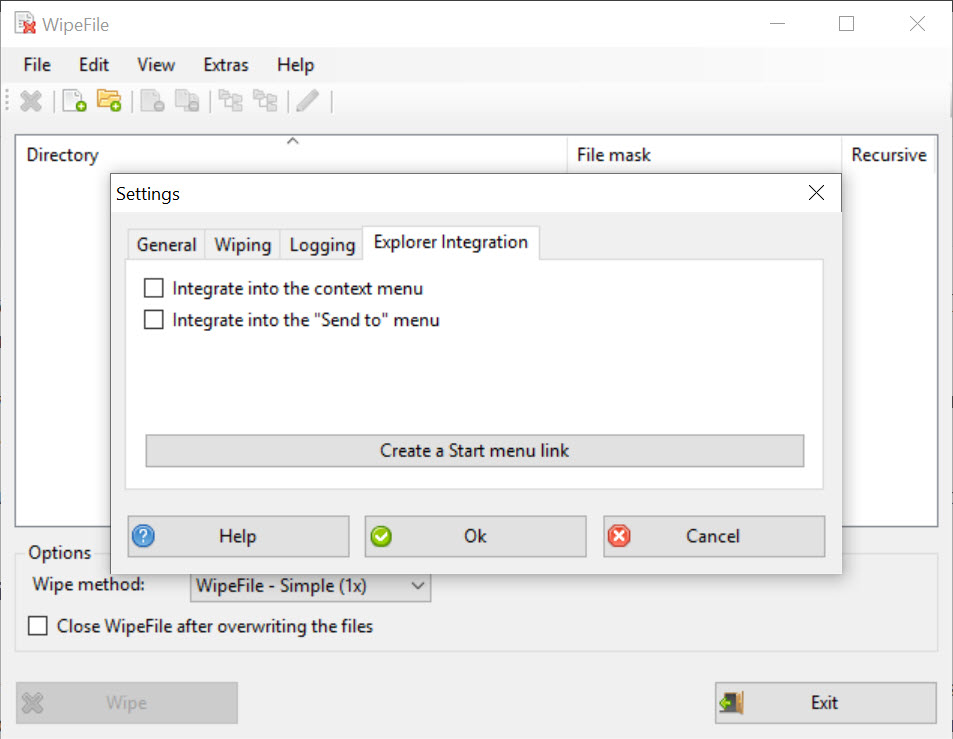The image size is (953, 739).
Task: Open the Extras menu
Action: (226, 65)
